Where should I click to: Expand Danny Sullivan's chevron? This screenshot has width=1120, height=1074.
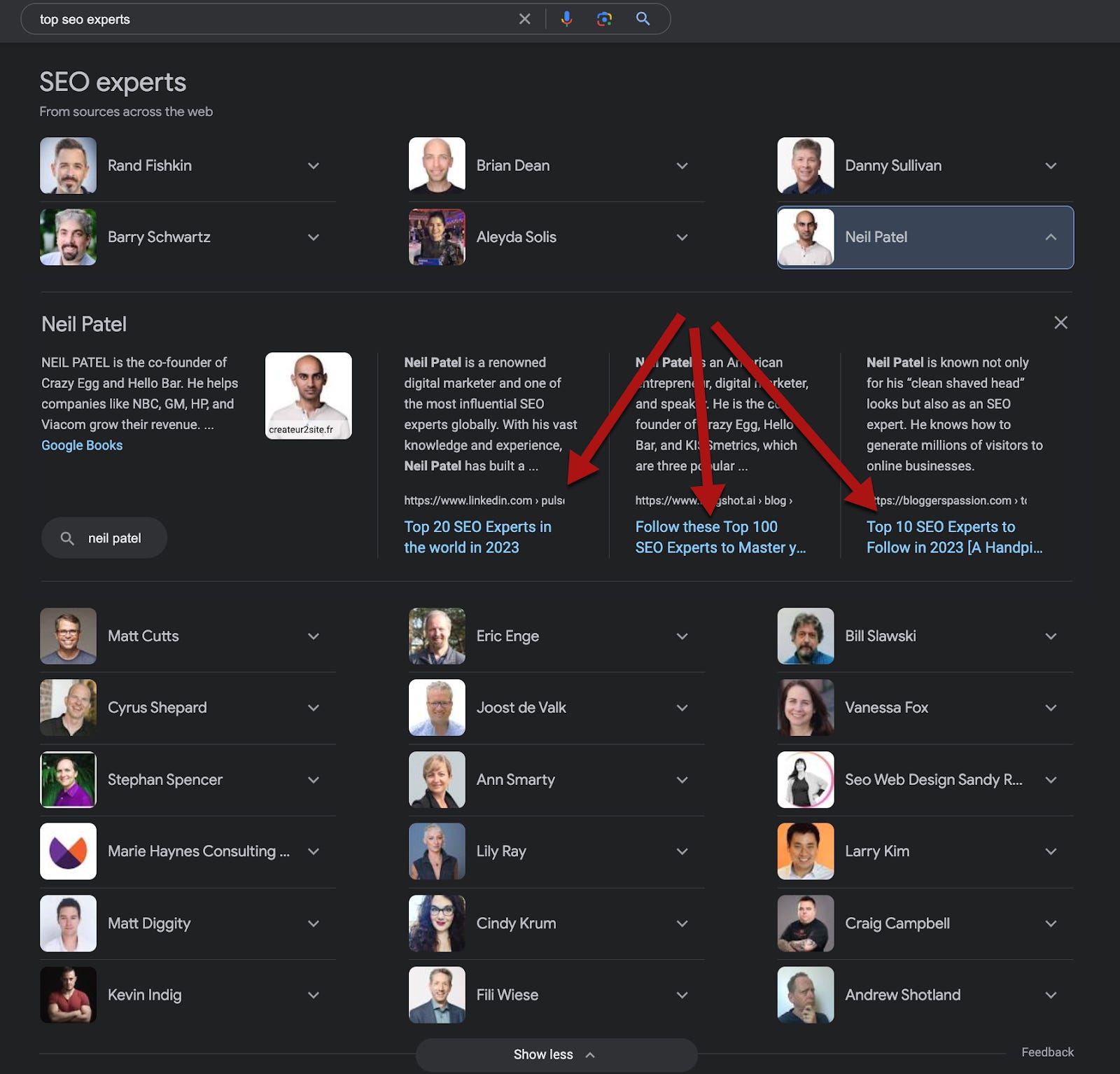[x=1051, y=166]
